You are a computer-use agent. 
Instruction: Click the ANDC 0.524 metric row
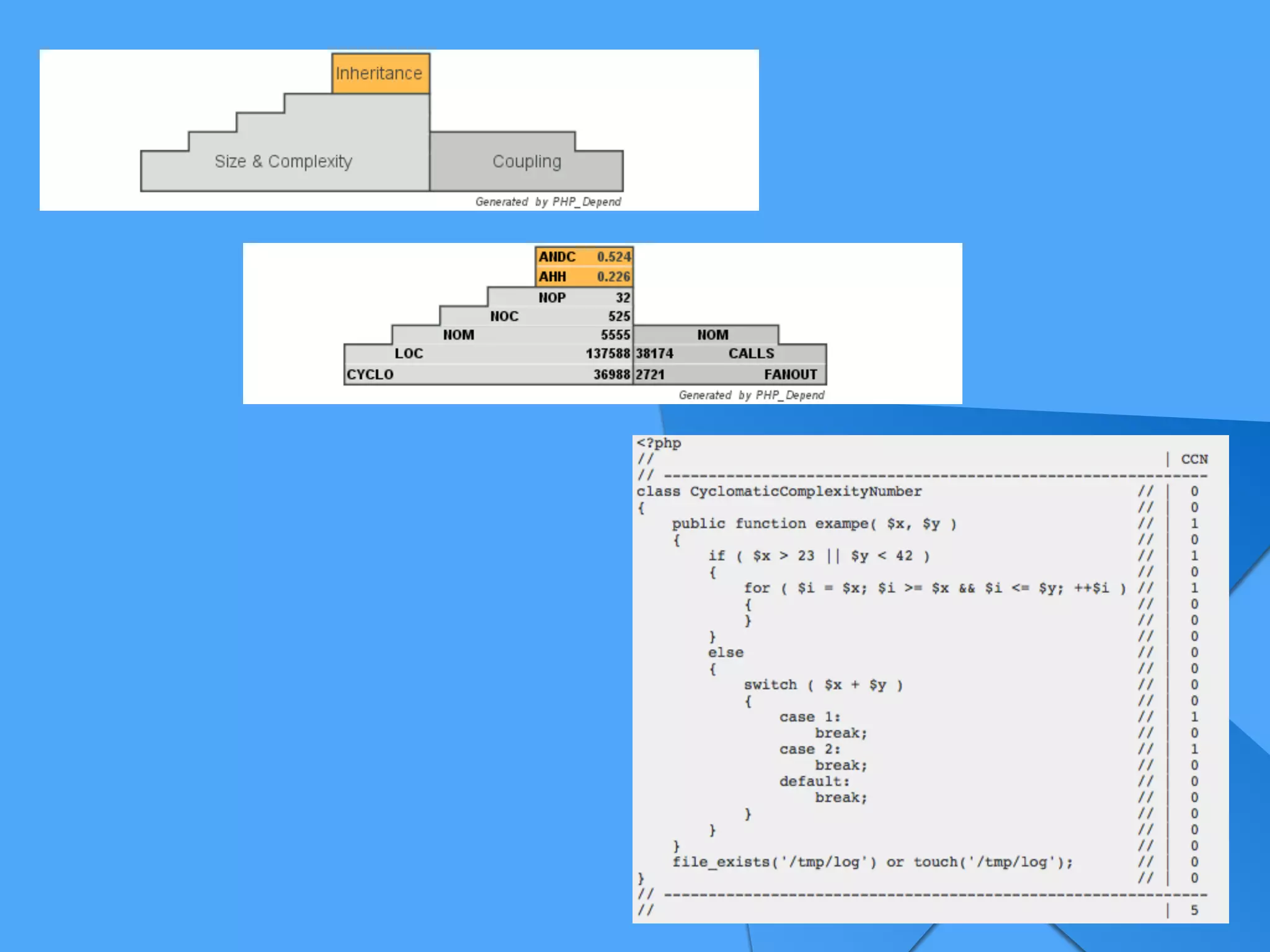tap(584, 257)
